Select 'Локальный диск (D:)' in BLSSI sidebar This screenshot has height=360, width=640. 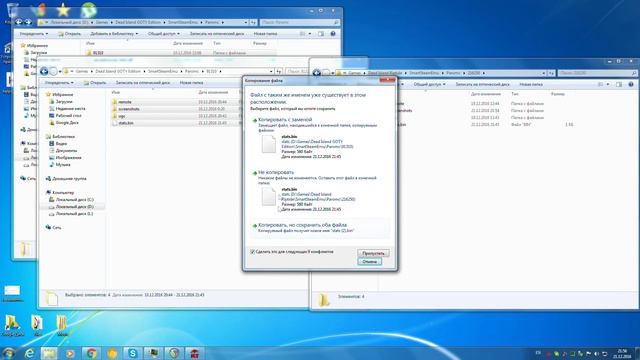click(x=74, y=207)
